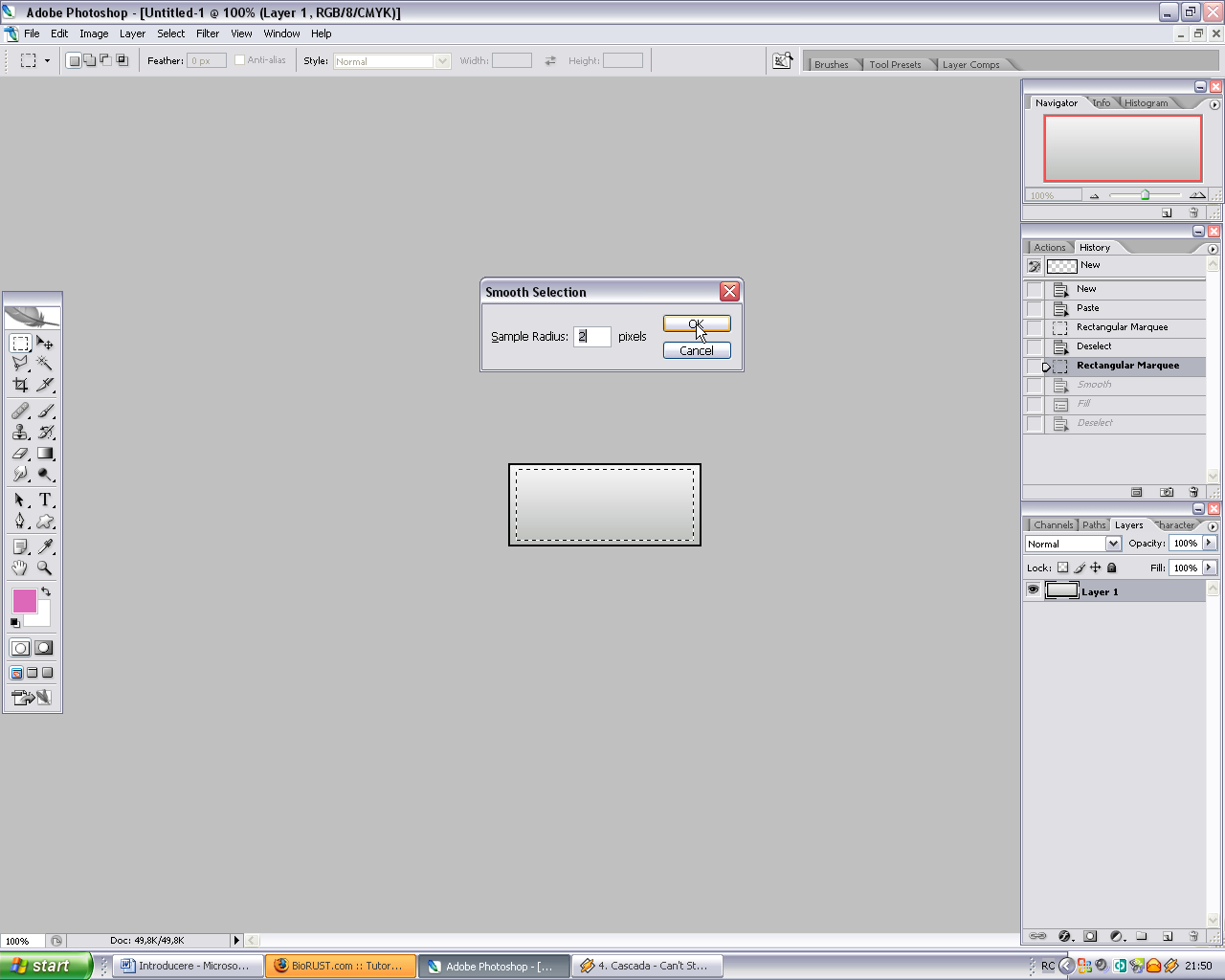Toggle the Anti-alias checkbox
1225x980 pixels.
240,60
